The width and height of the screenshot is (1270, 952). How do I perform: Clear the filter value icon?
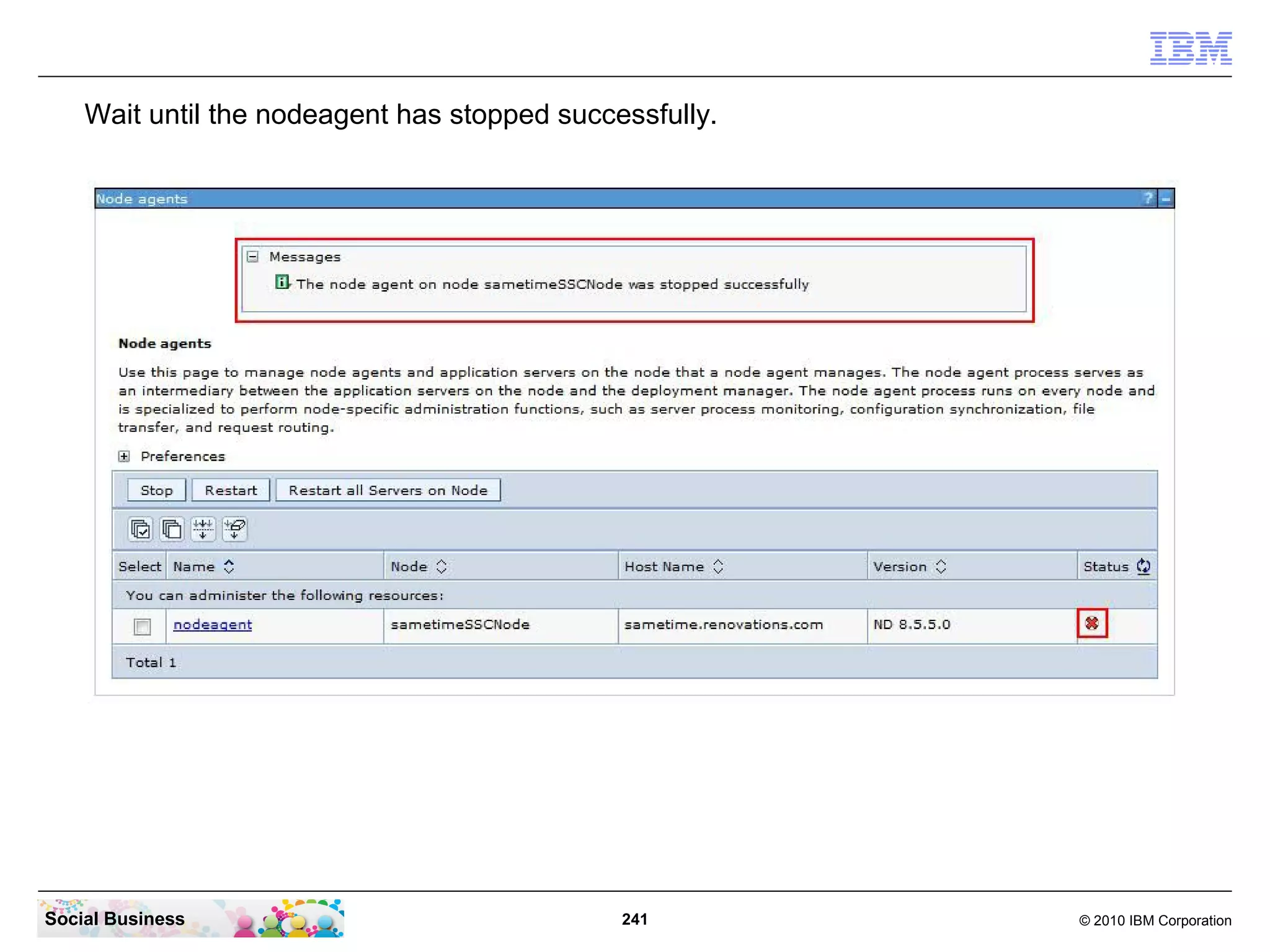click(234, 529)
